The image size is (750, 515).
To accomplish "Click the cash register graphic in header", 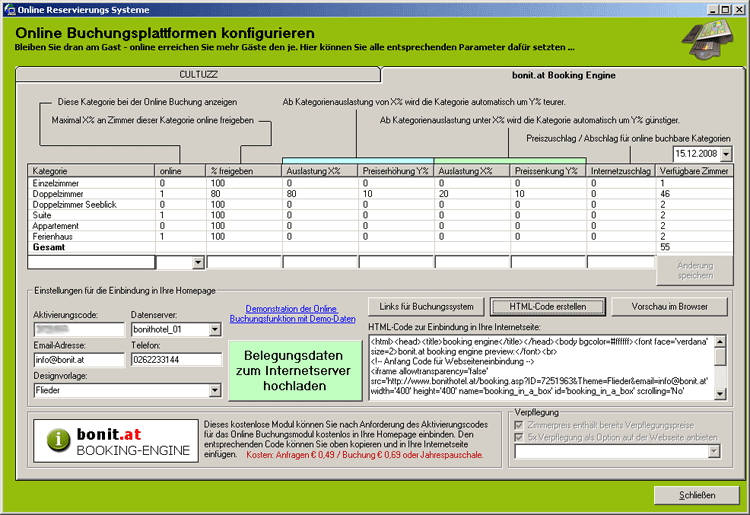I will click(708, 39).
